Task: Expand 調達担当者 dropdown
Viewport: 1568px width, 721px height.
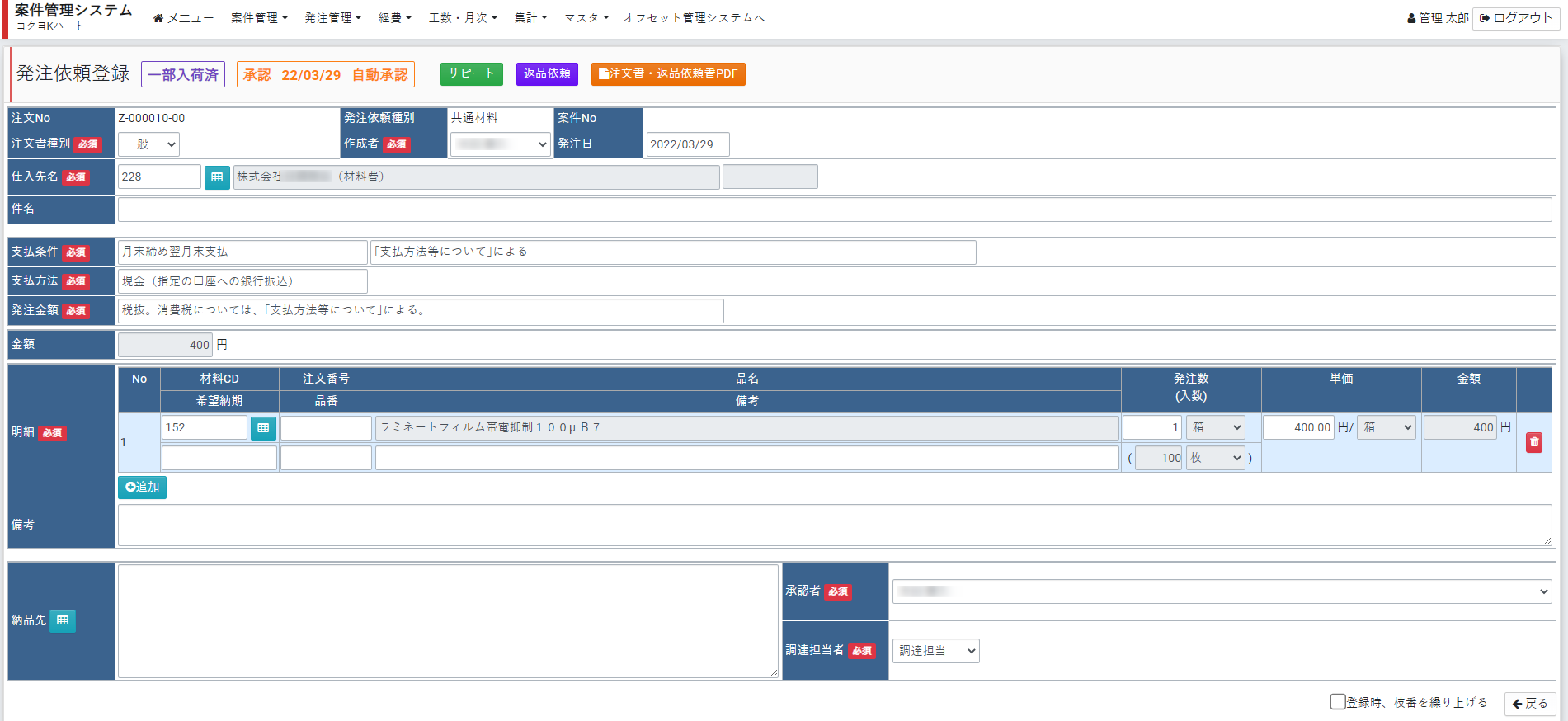Action: 935,651
